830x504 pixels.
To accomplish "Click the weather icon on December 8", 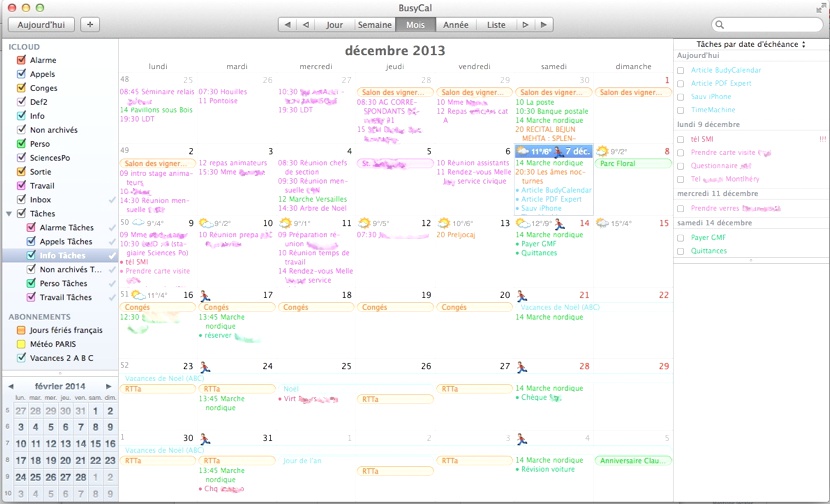I will pyautogui.click(x=603, y=152).
